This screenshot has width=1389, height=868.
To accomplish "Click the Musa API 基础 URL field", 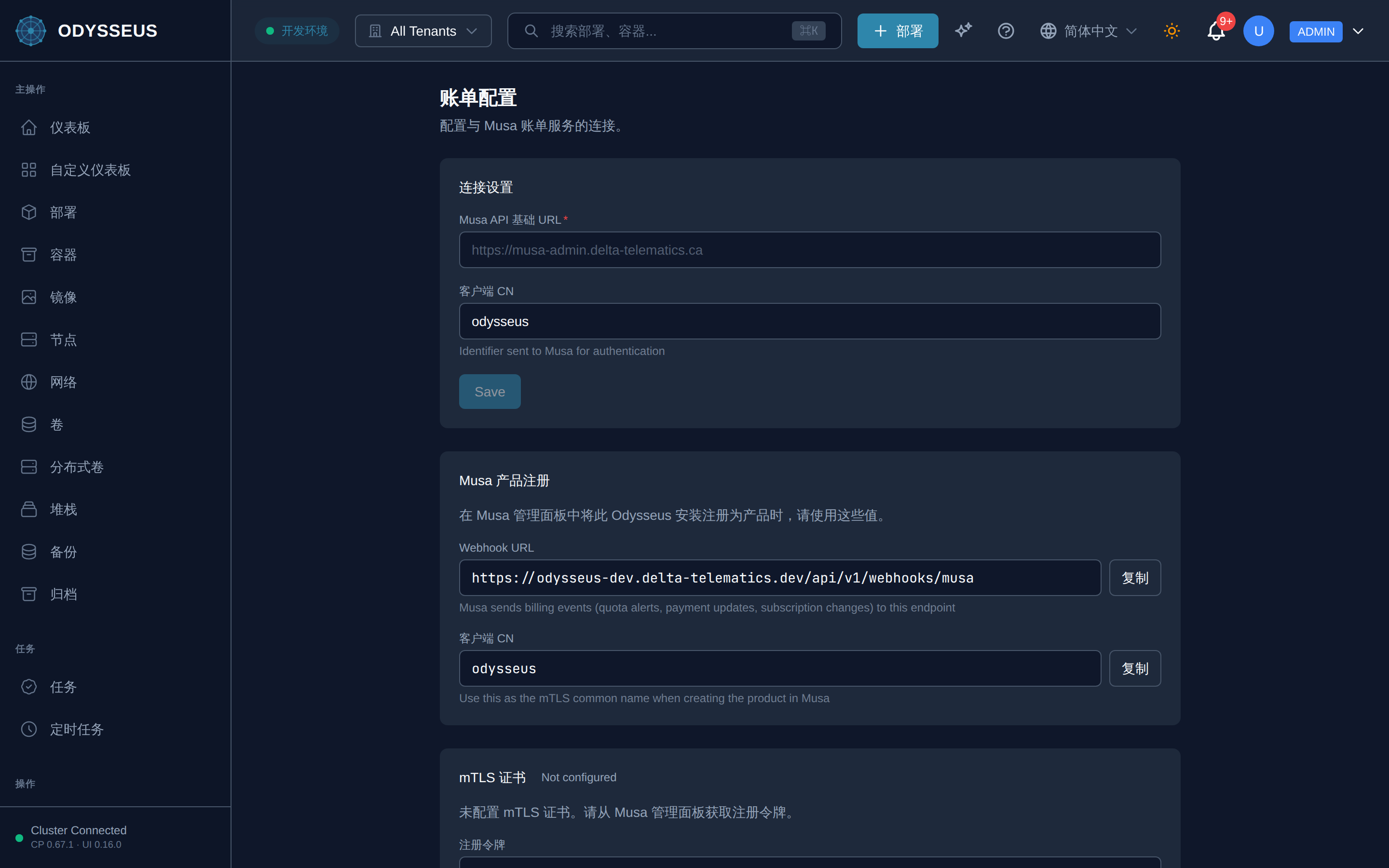I will click(810, 250).
